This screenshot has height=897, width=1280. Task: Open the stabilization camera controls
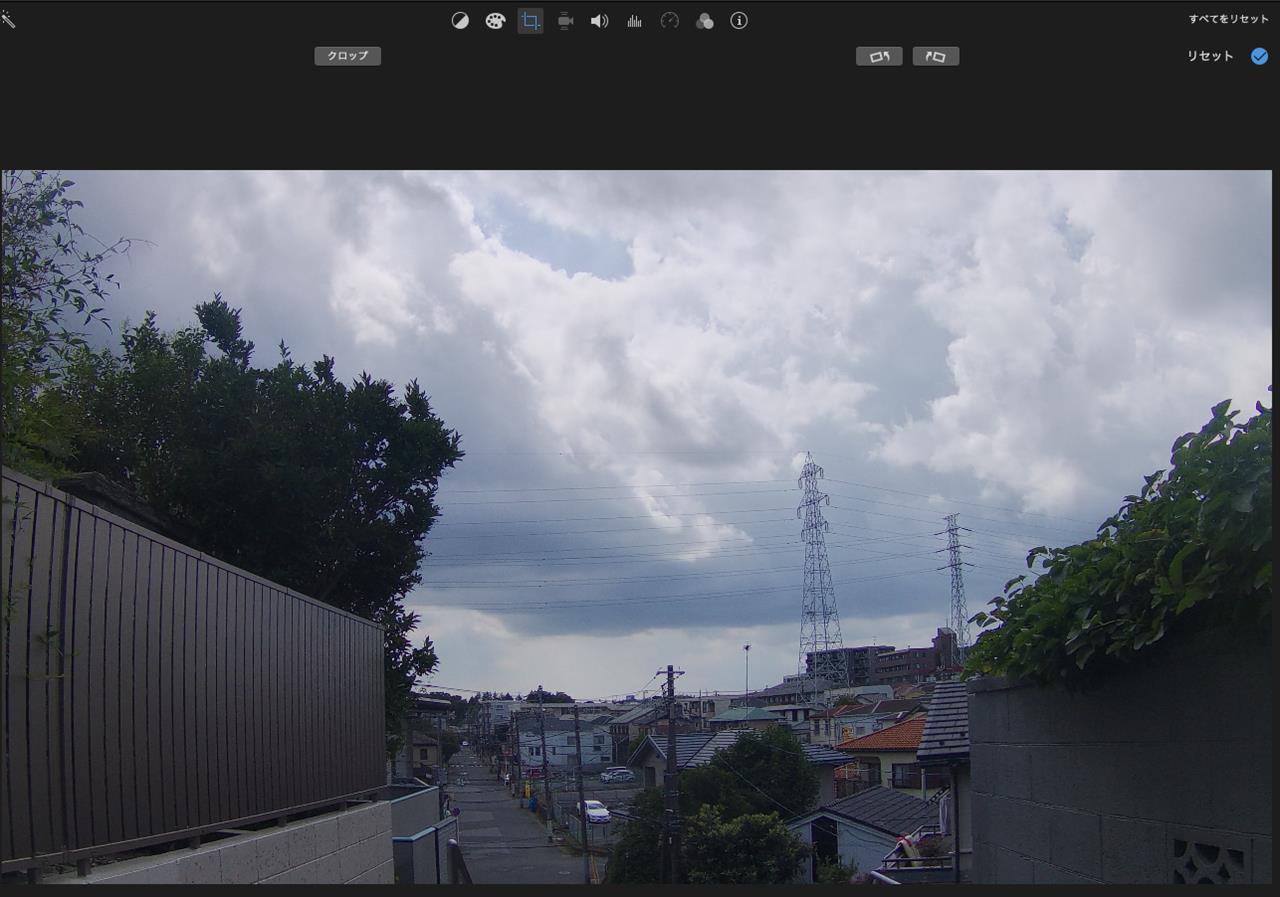pos(565,21)
